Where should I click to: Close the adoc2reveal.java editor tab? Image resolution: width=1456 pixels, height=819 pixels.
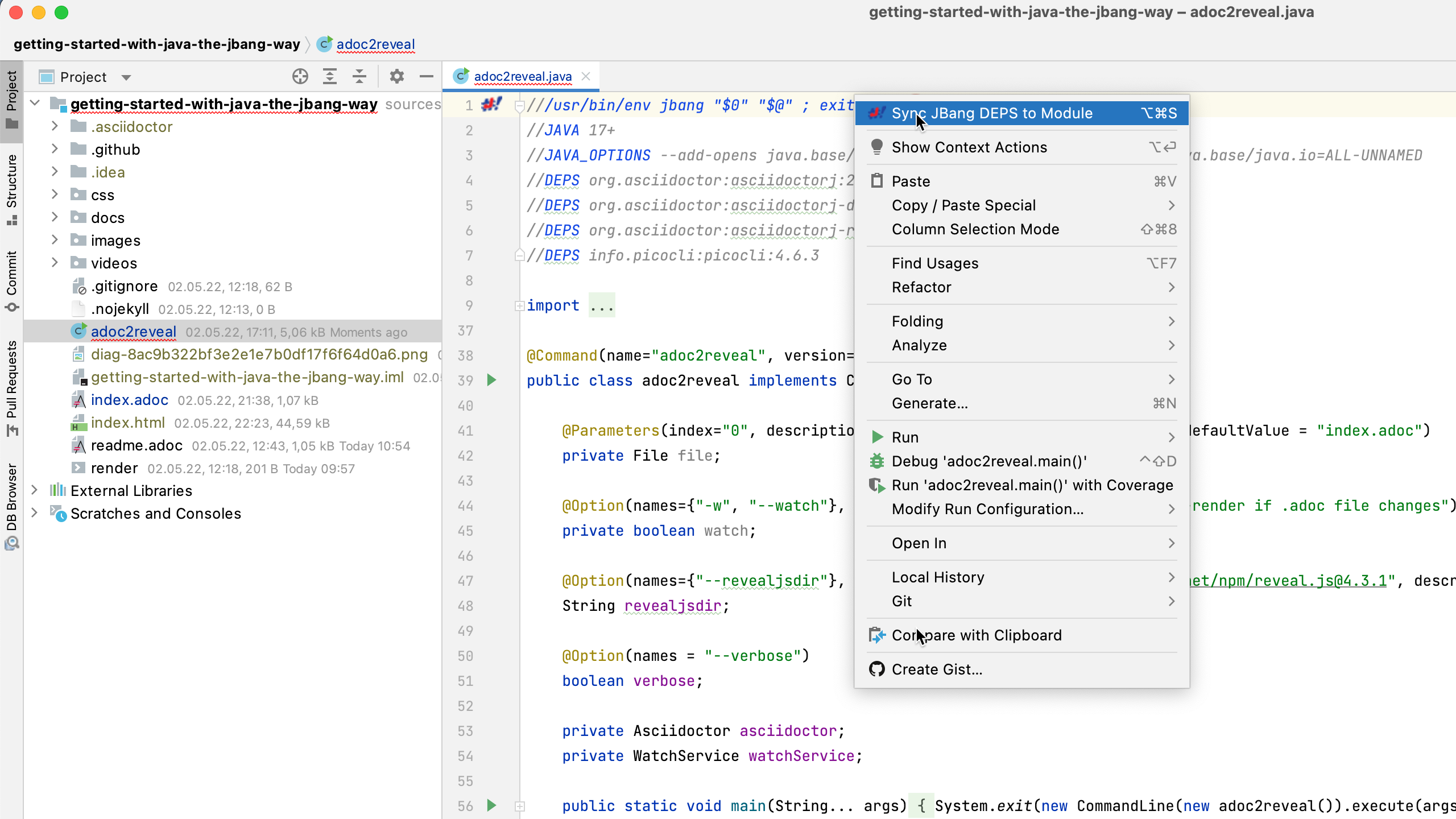click(586, 76)
